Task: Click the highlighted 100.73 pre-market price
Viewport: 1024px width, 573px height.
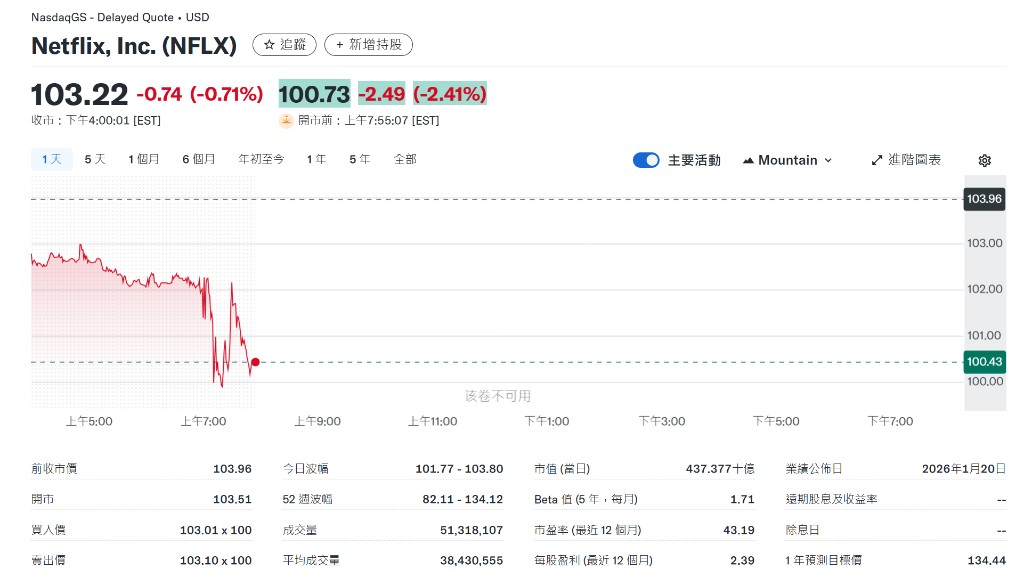Action: (314, 94)
